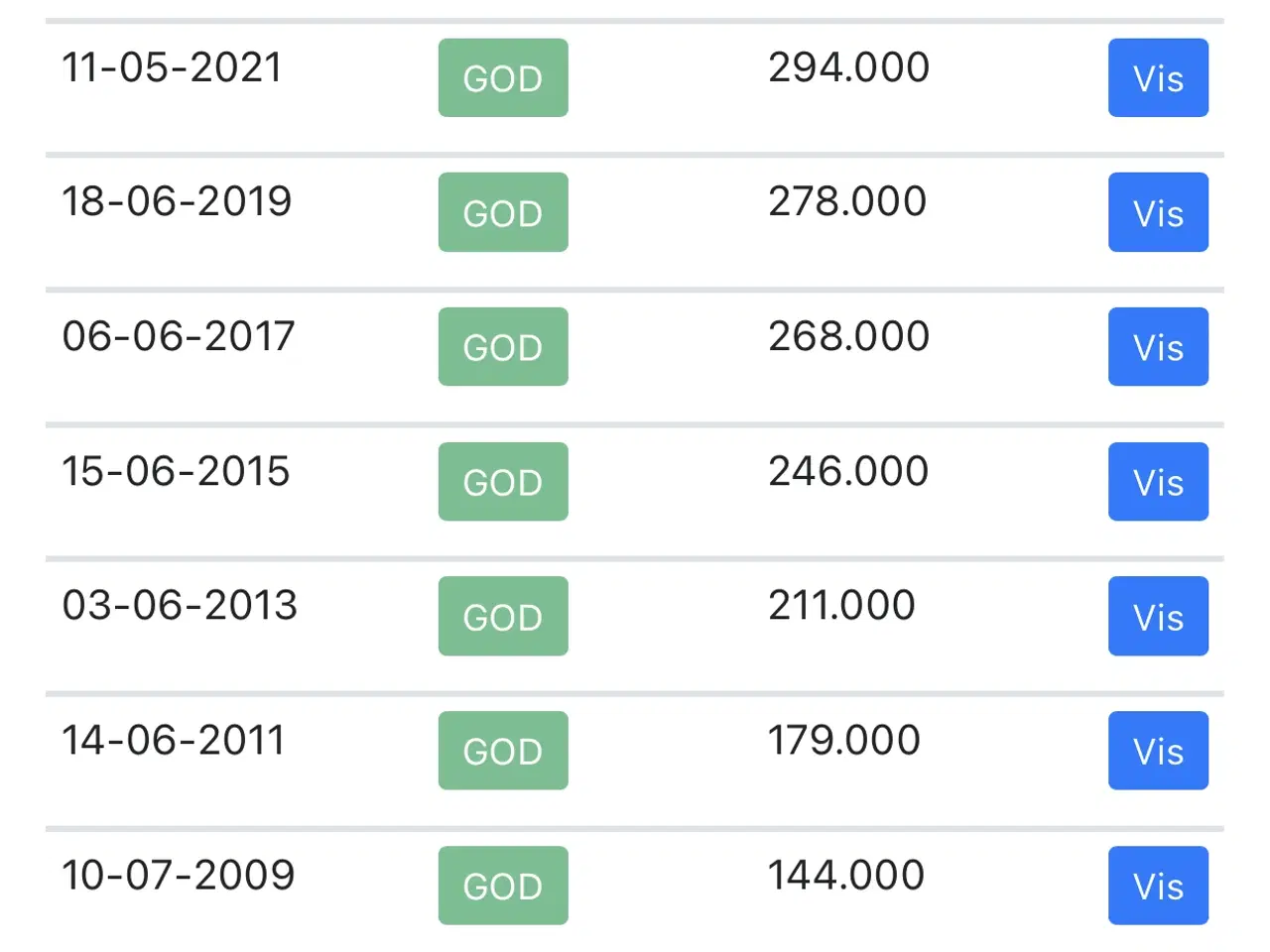This screenshot has height=952, width=1270.
Task: Select GOD status next to 15-06-2015
Action: point(503,482)
